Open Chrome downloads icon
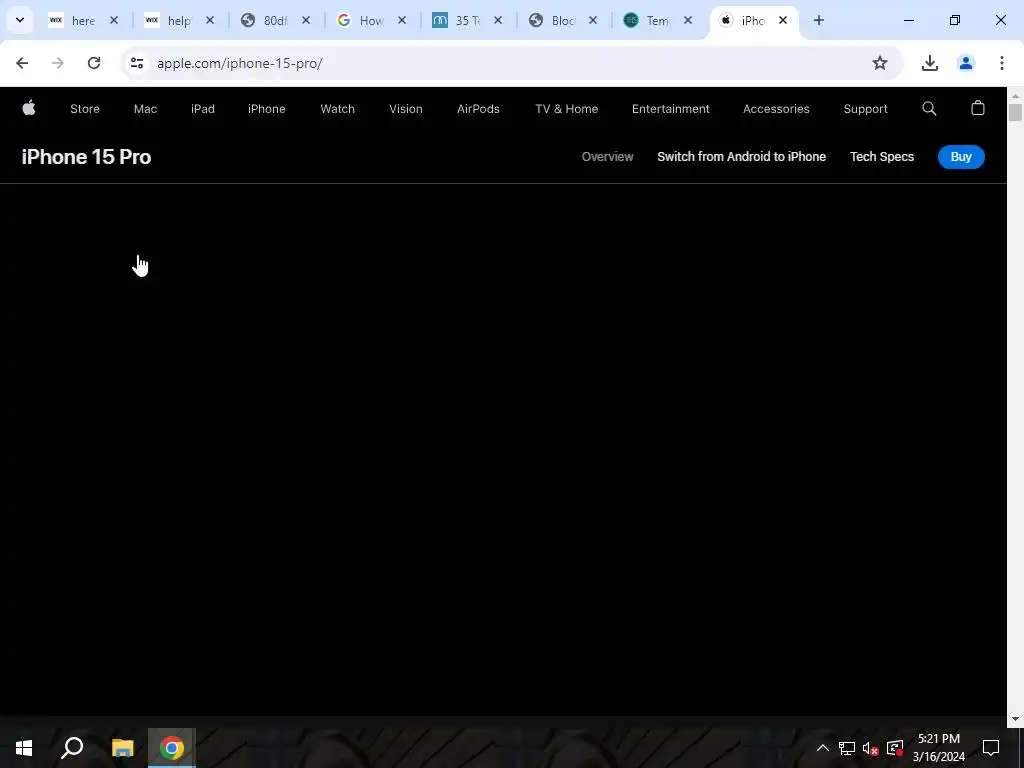This screenshot has width=1024, height=768. pyautogui.click(x=929, y=63)
